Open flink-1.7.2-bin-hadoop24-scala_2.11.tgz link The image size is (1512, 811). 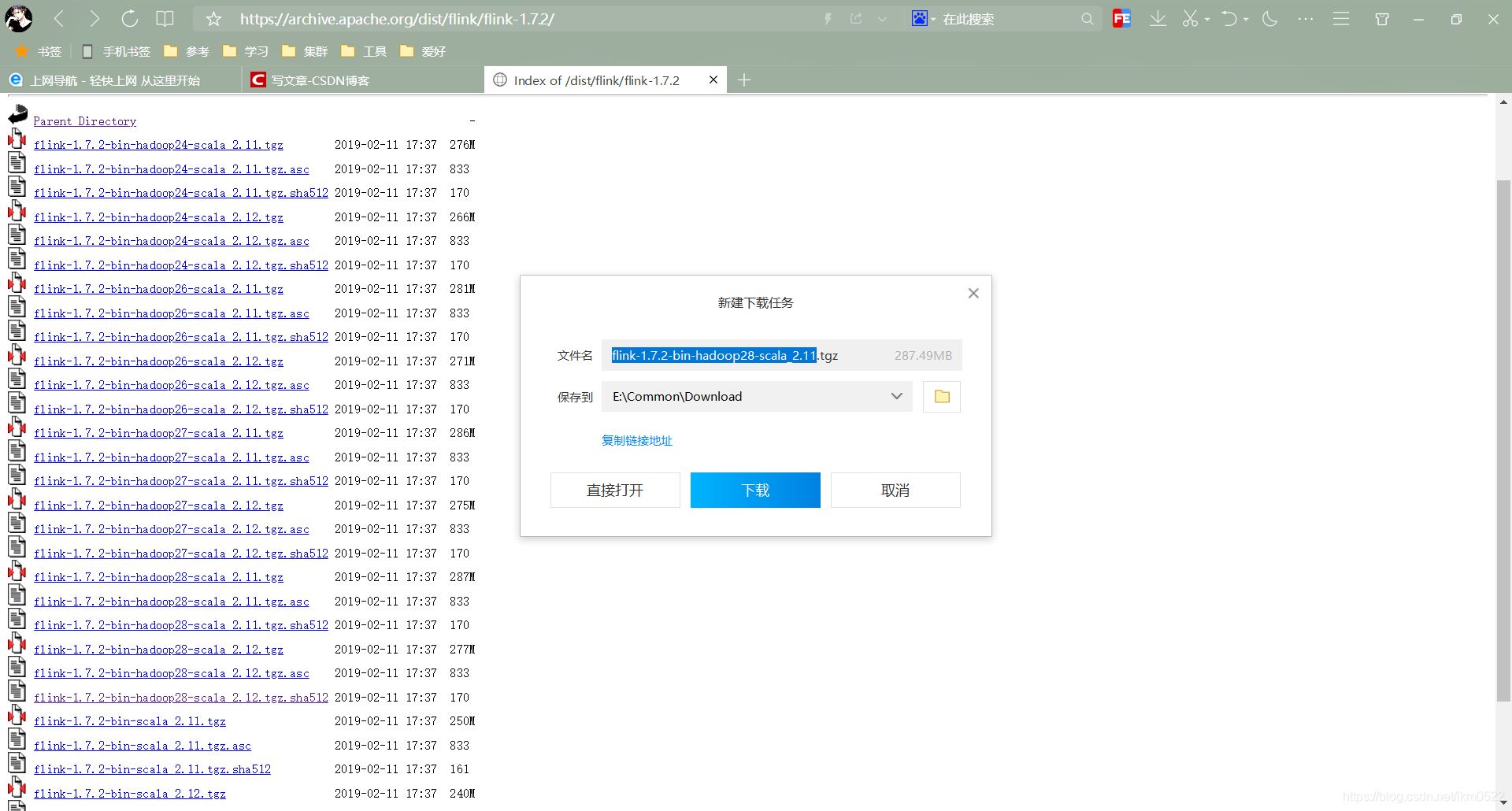pos(158,145)
